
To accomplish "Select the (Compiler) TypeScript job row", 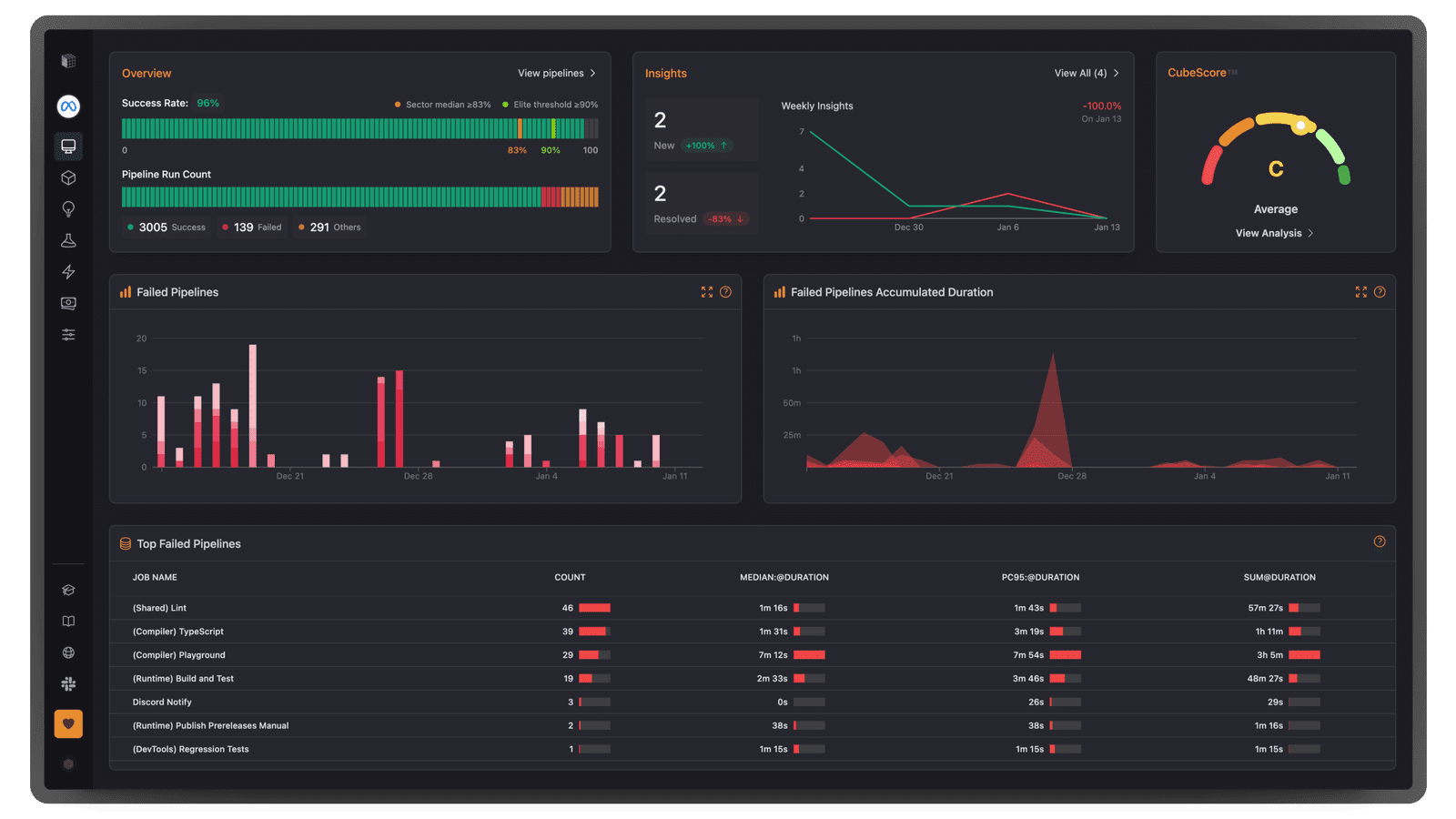I will coord(178,632).
